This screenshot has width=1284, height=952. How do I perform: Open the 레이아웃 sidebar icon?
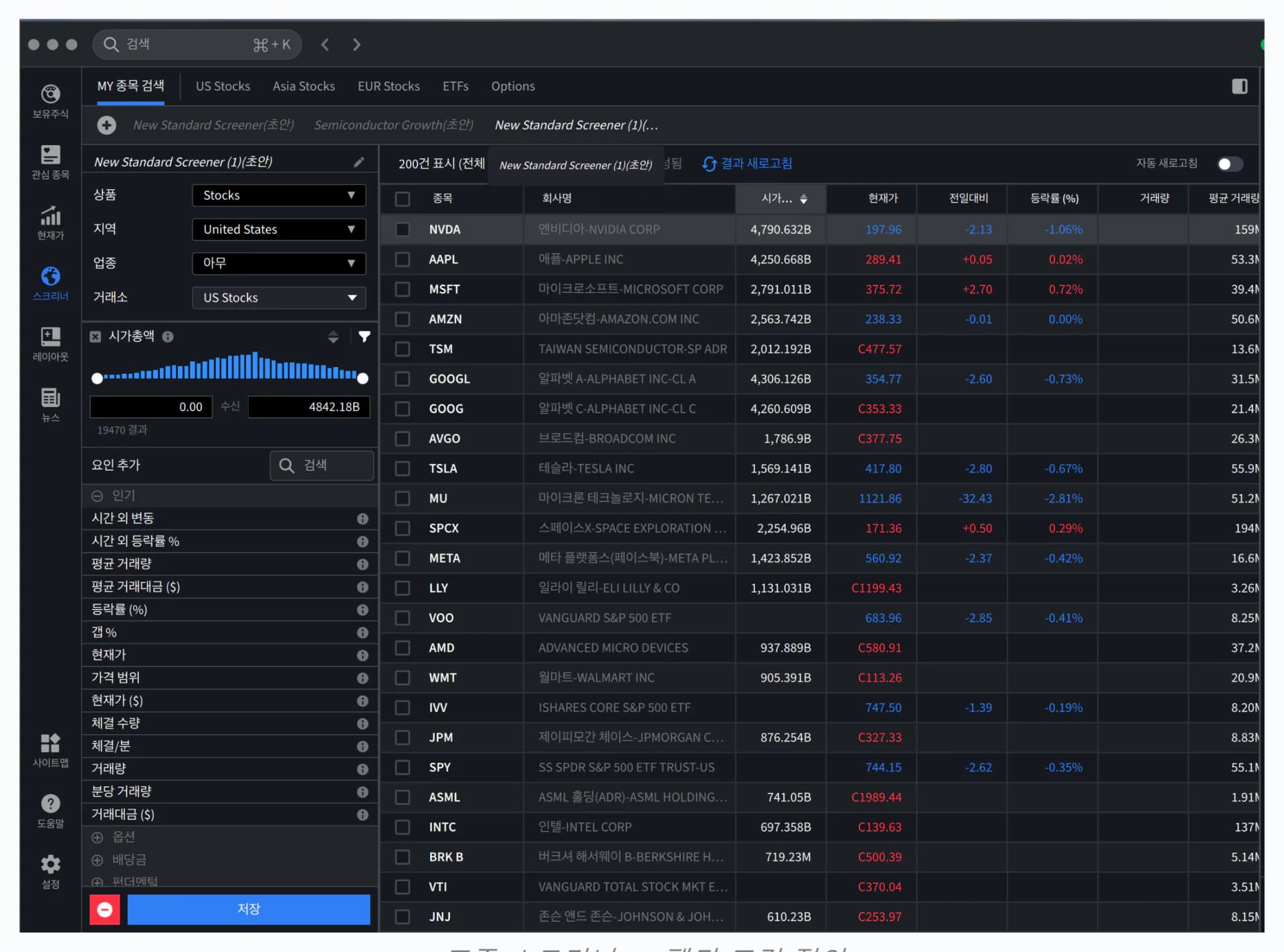[x=50, y=344]
